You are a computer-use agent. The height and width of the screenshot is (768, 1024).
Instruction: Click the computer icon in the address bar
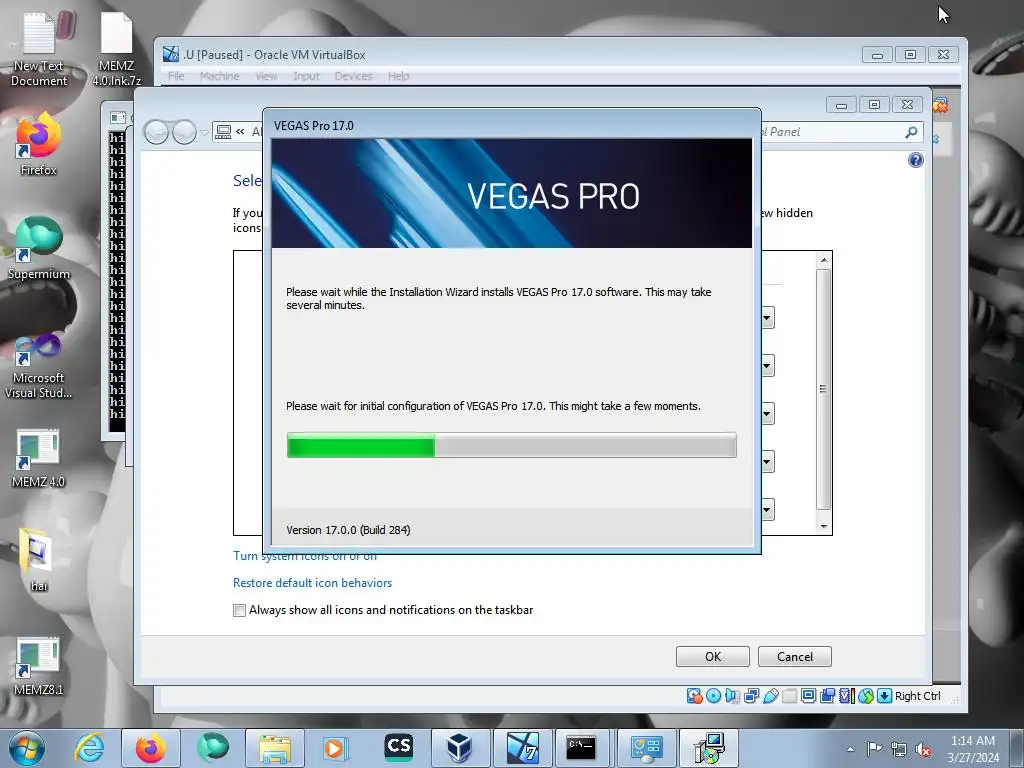[223, 132]
